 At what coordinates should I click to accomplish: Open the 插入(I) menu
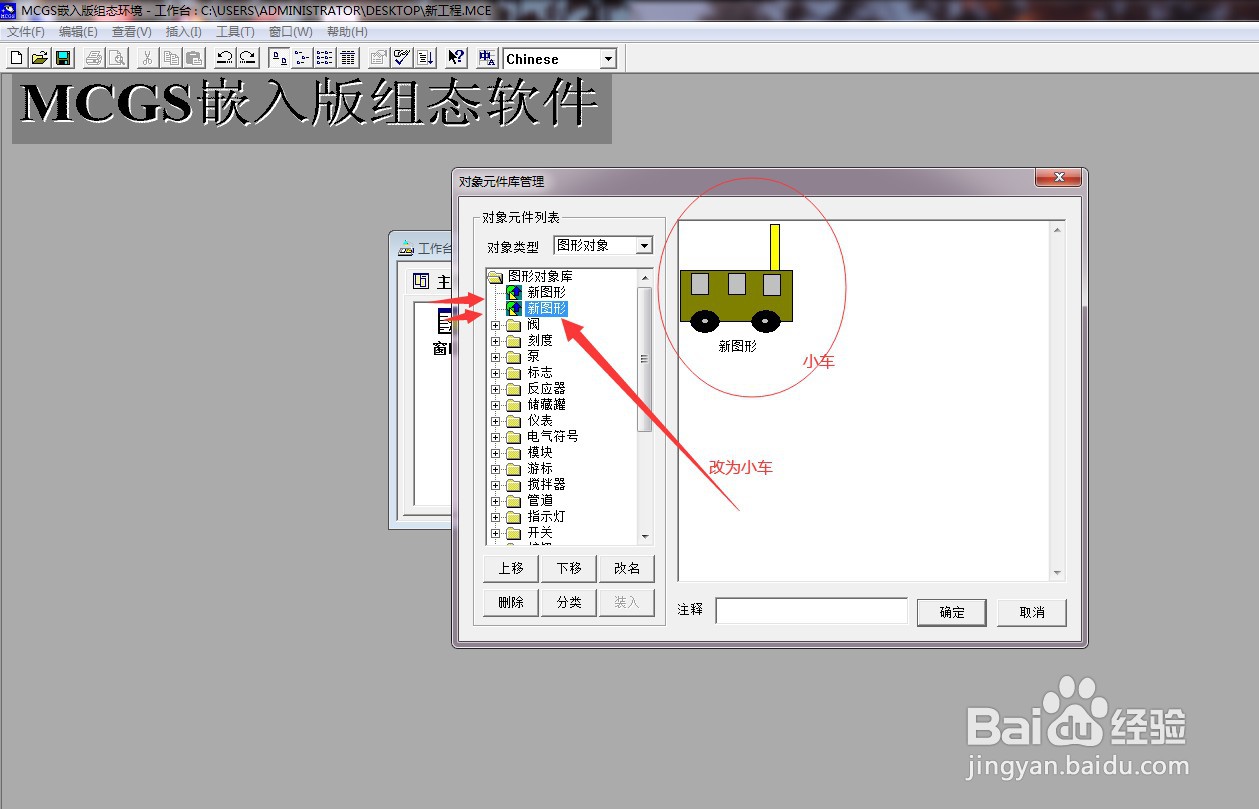coord(183,32)
